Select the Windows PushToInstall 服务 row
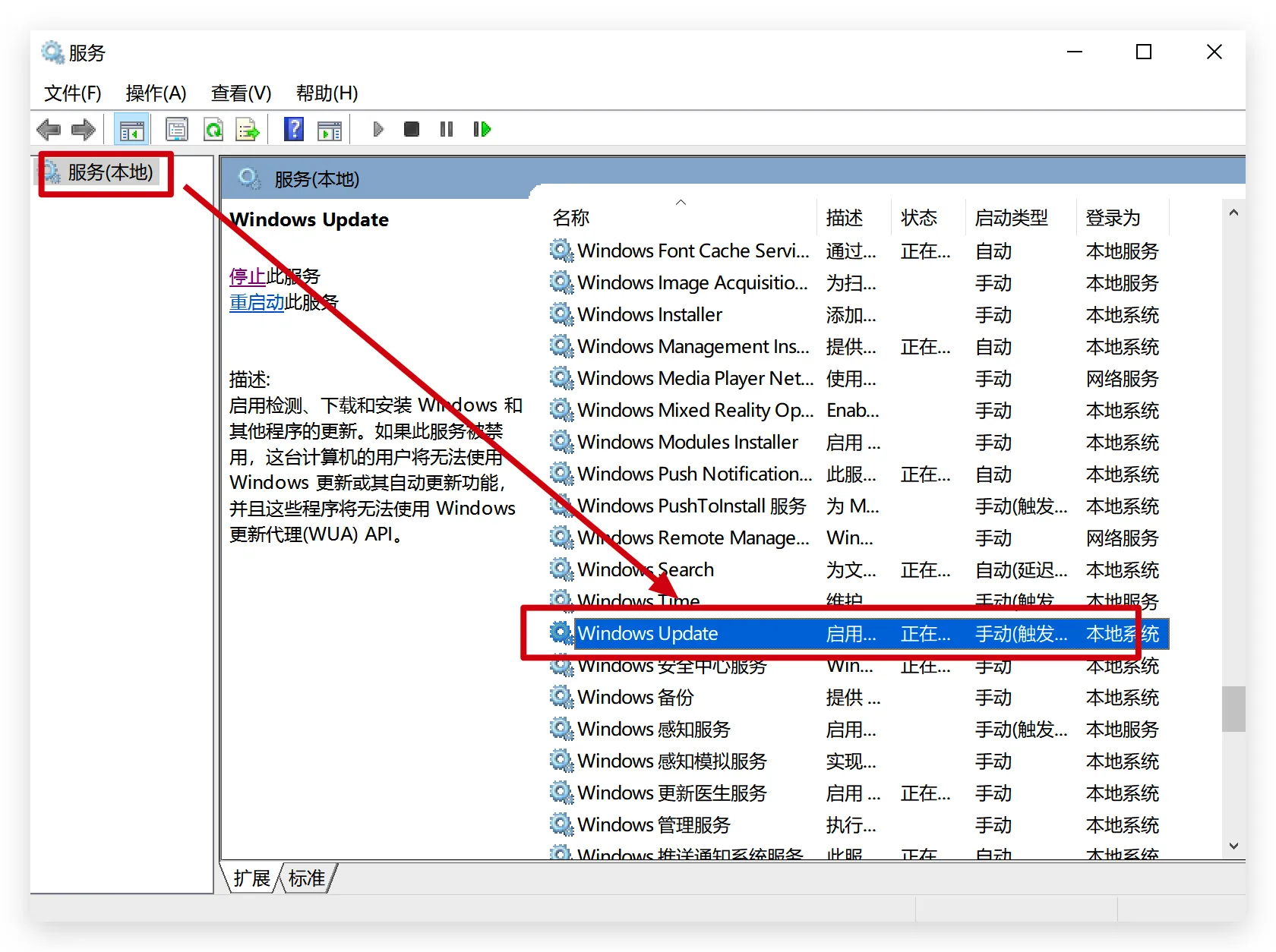 tap(858, 506)
